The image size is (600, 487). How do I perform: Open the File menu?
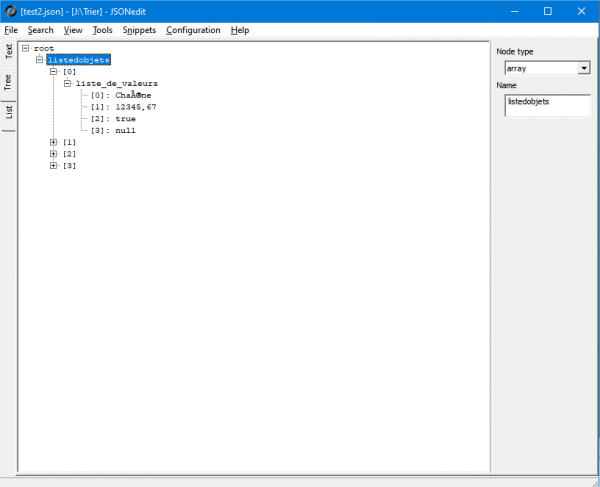11,30
